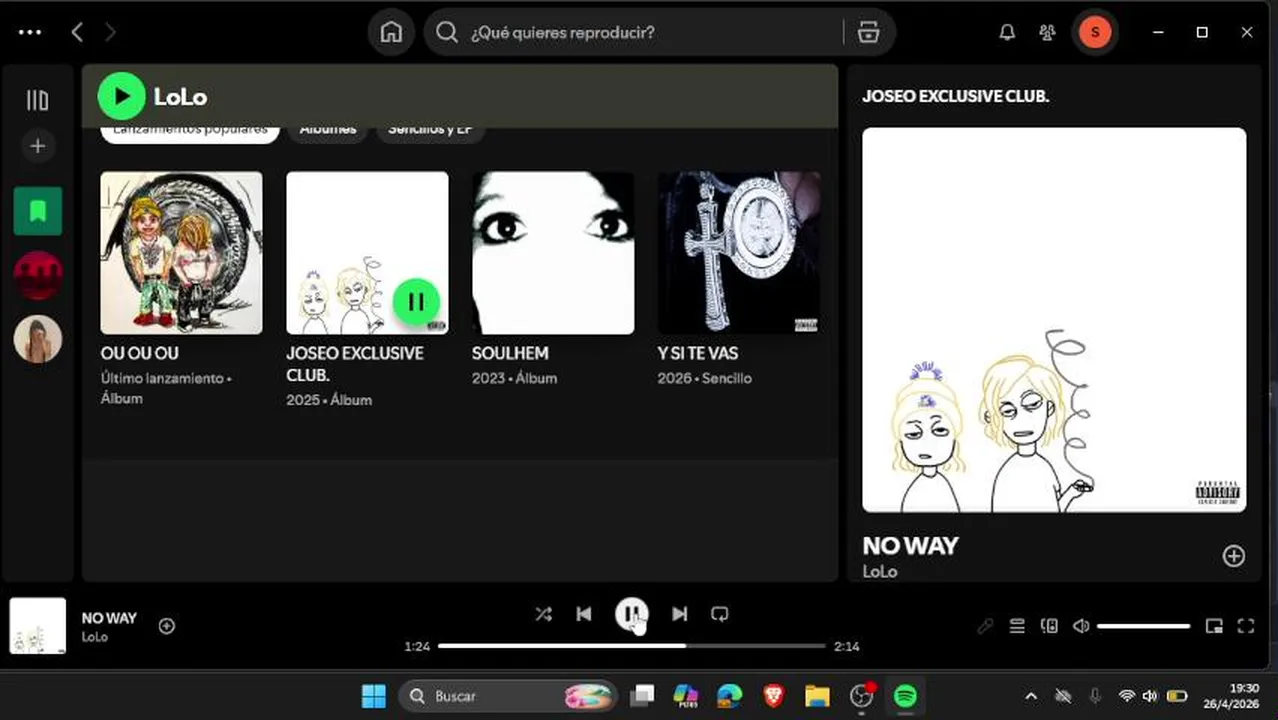The image size is (1278, 720).
Task: Open File Explorer from taskbar
Action: (x=817, y=696)
